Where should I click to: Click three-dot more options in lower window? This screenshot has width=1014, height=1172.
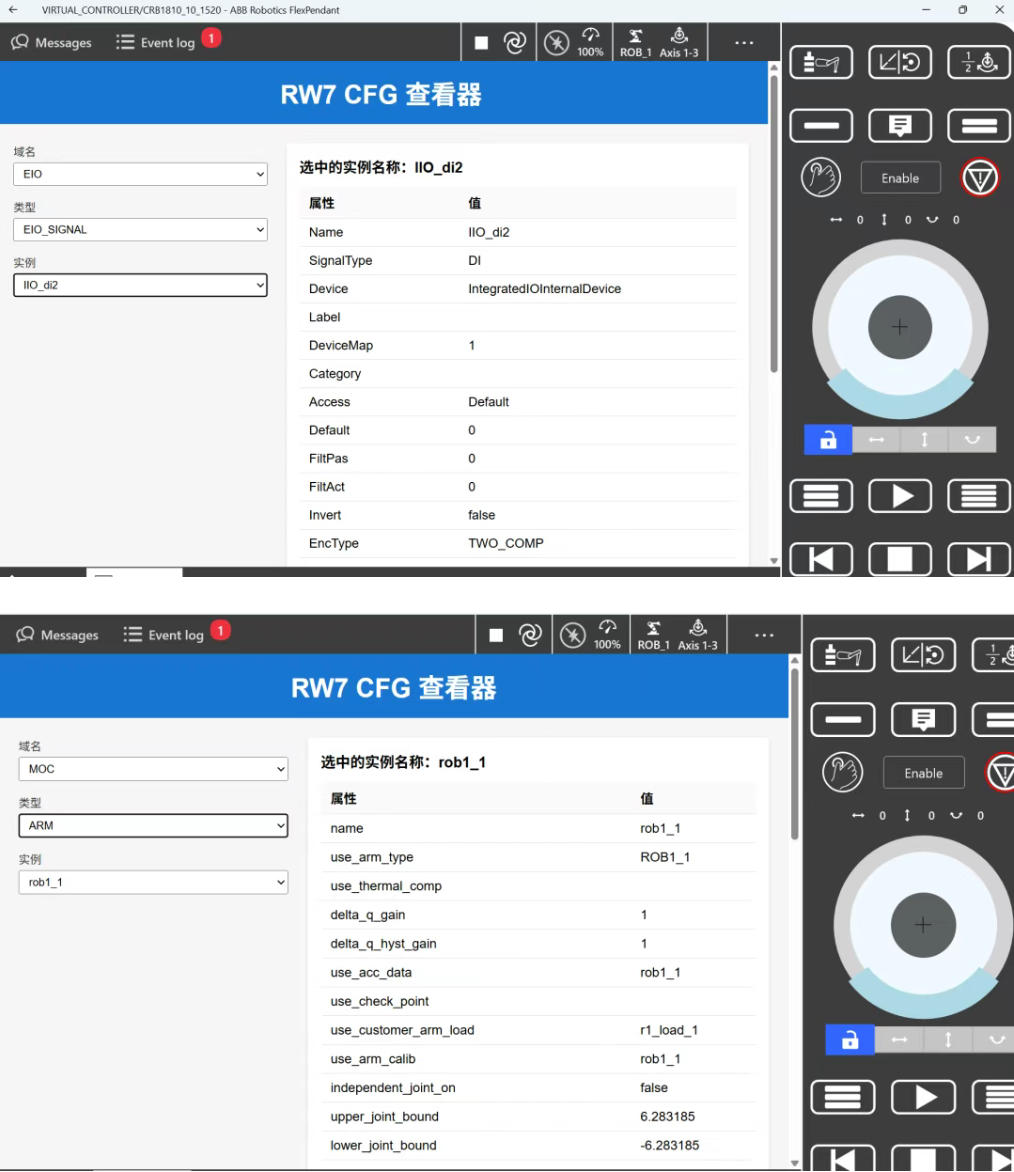tap(764, 635)
